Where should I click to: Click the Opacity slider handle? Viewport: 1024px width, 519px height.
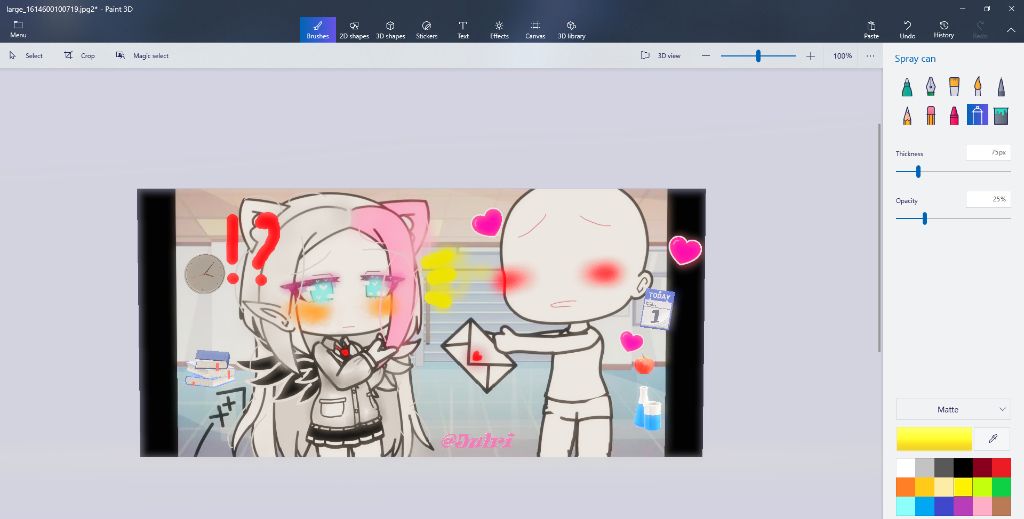(x=925, y=219)
